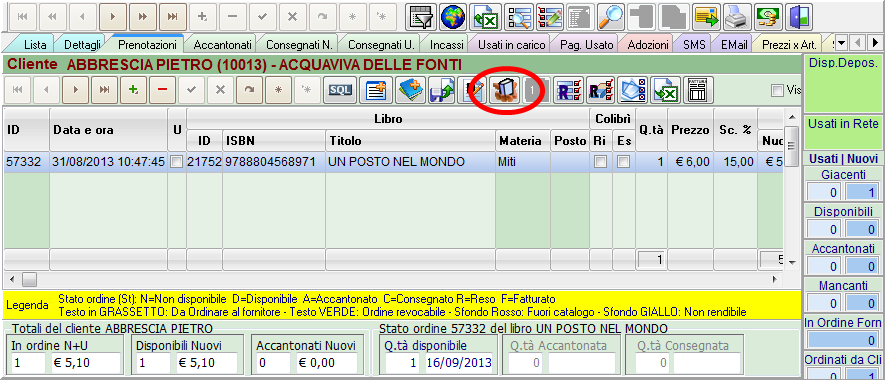Go to last reservation in lower navigator
Image resolution: width=885 pixels, height=380 pixels.
[x=104, y=90]
